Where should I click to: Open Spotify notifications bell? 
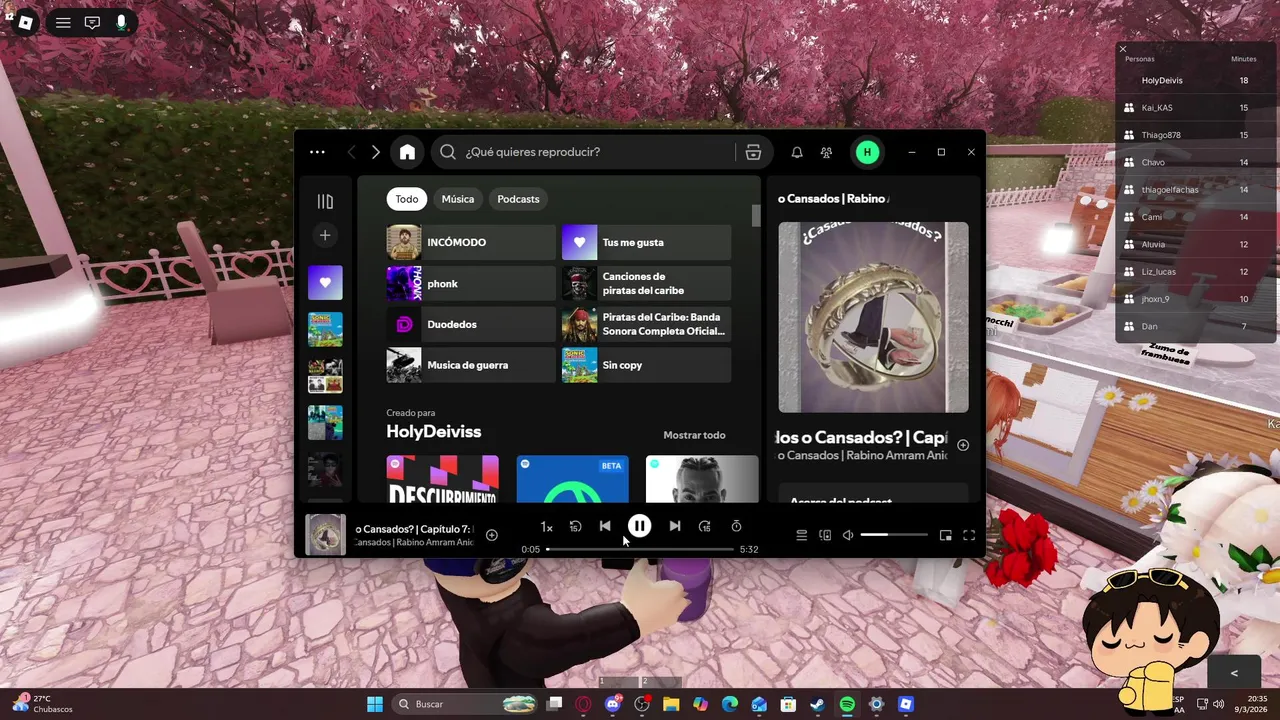pyautogui.click(x=797, y=152)
